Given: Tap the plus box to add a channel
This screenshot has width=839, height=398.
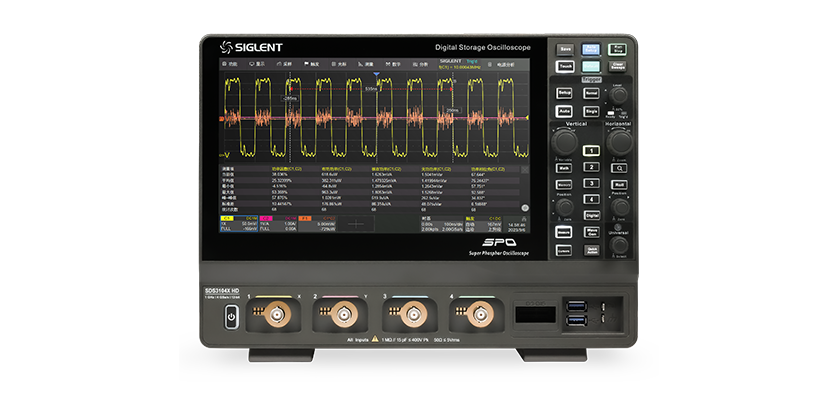Looking at the screenshot, I should (x=356, y=224).
